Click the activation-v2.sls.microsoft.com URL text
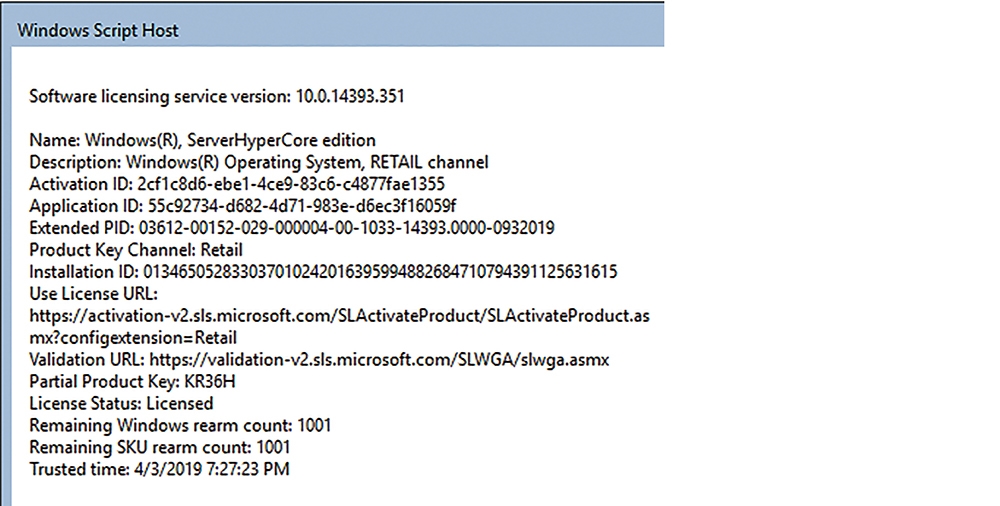Image resolution: width=1000 pixels, height=506 pixels. pos(339,315)
